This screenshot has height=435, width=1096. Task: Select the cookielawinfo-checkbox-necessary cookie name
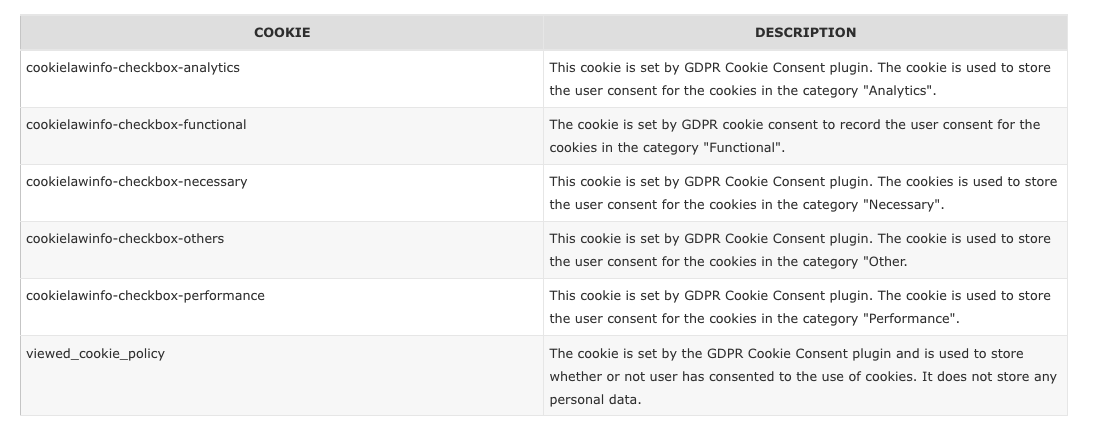tap(137, 182)
